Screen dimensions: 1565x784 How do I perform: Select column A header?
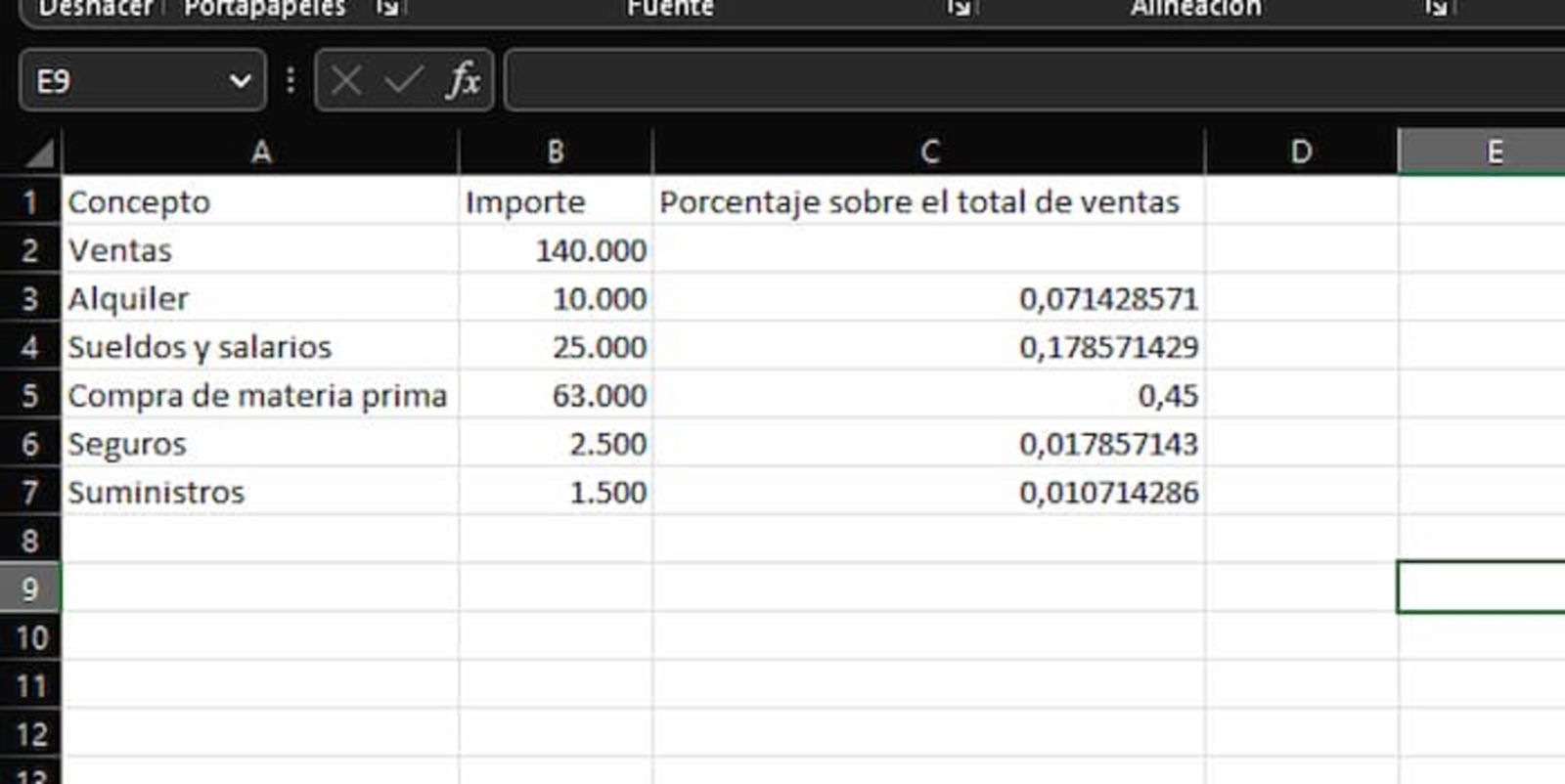click(260, 152)
